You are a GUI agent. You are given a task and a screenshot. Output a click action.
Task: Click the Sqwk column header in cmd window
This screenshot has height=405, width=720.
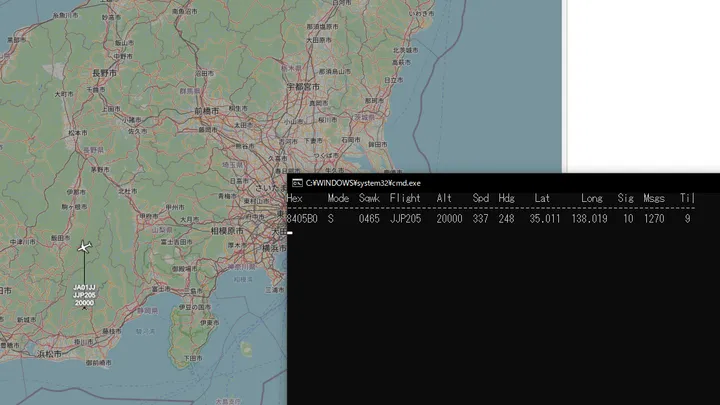369,198
